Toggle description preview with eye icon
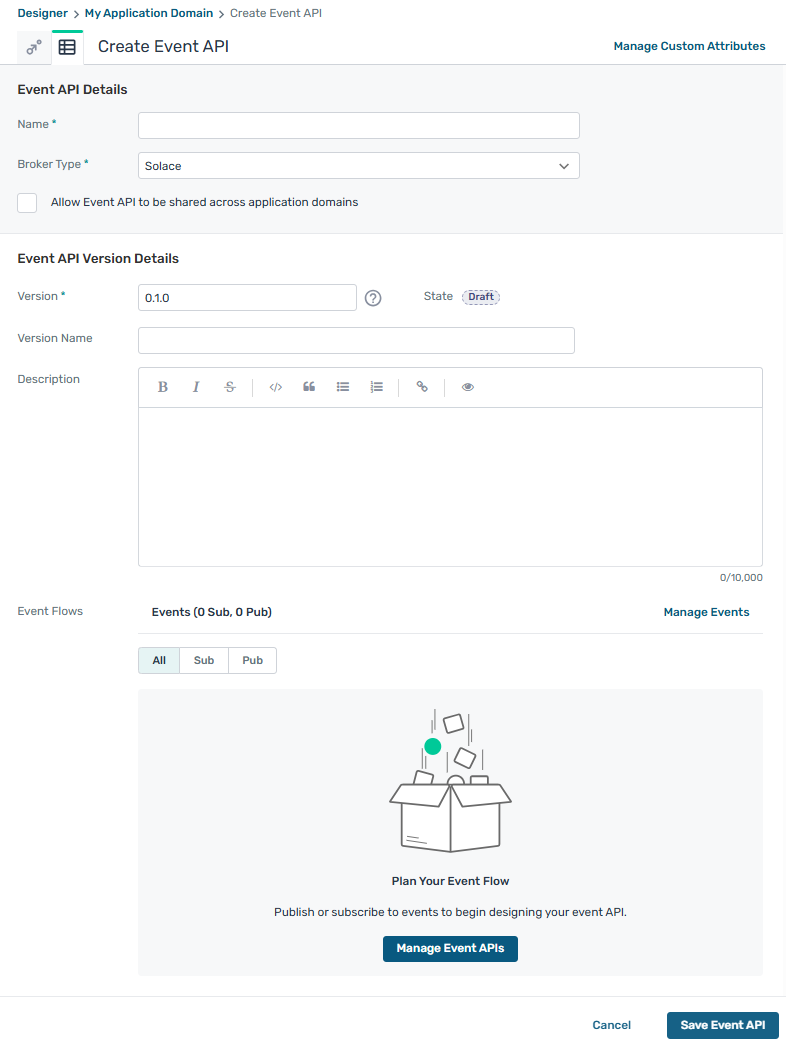Screen dimensions: 786x1047 click(x=468, y=387)
